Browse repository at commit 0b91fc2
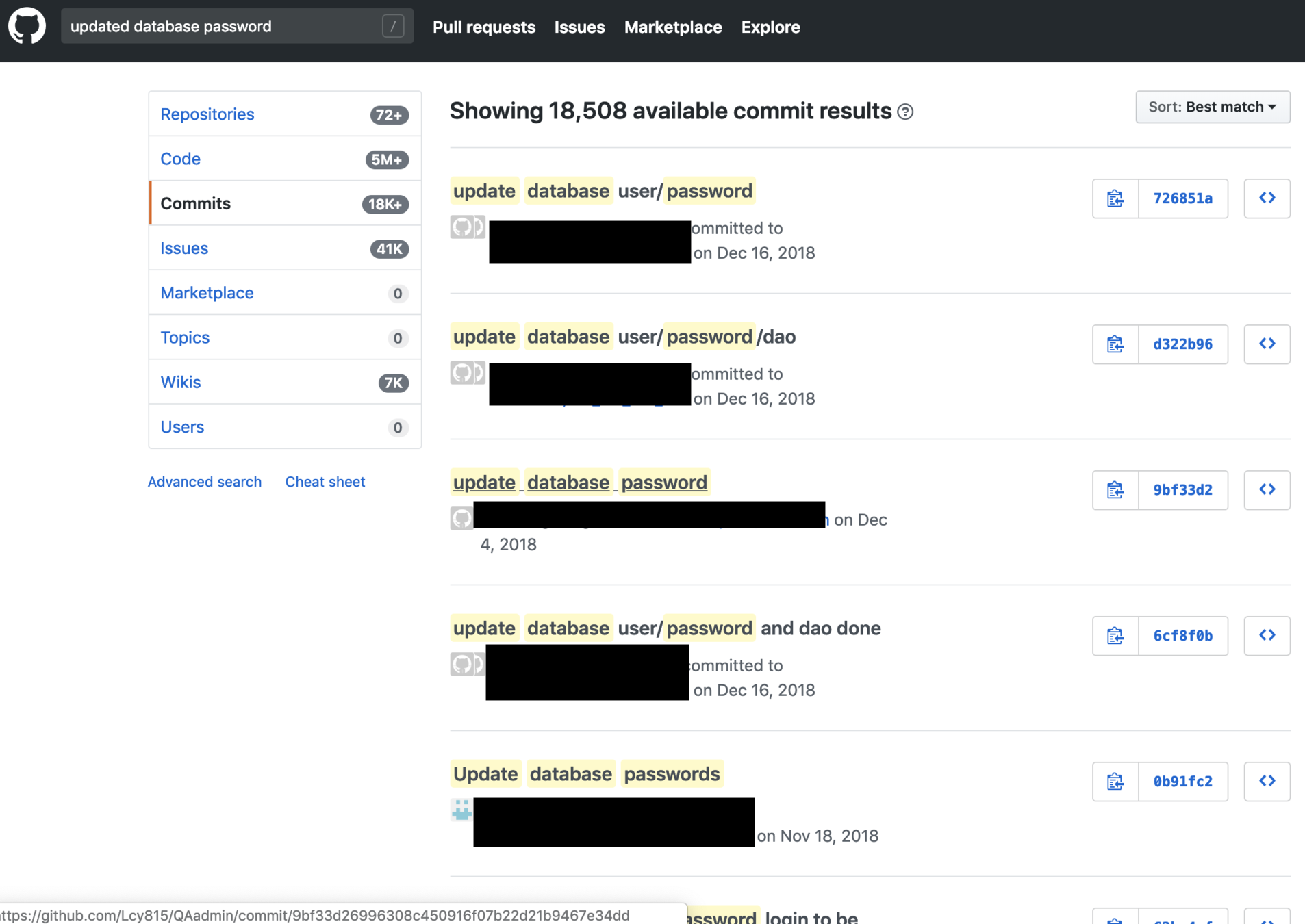Screen dimensions: 1305x924 coord(1267,782)
